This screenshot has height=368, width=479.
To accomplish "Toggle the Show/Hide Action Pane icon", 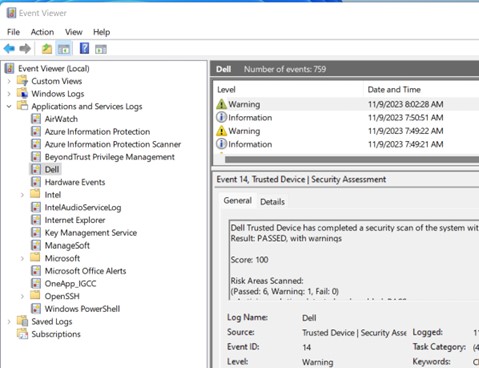I will coord(101,49).
